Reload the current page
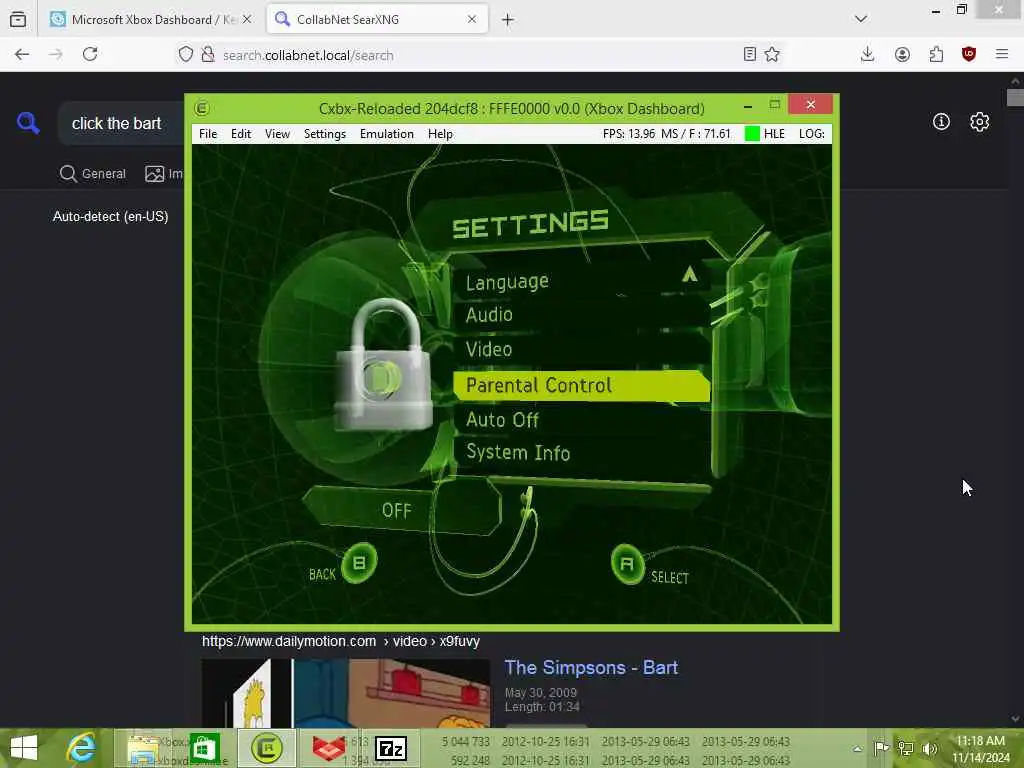Viewport: 1024px width, 768px height. (90, 54)
